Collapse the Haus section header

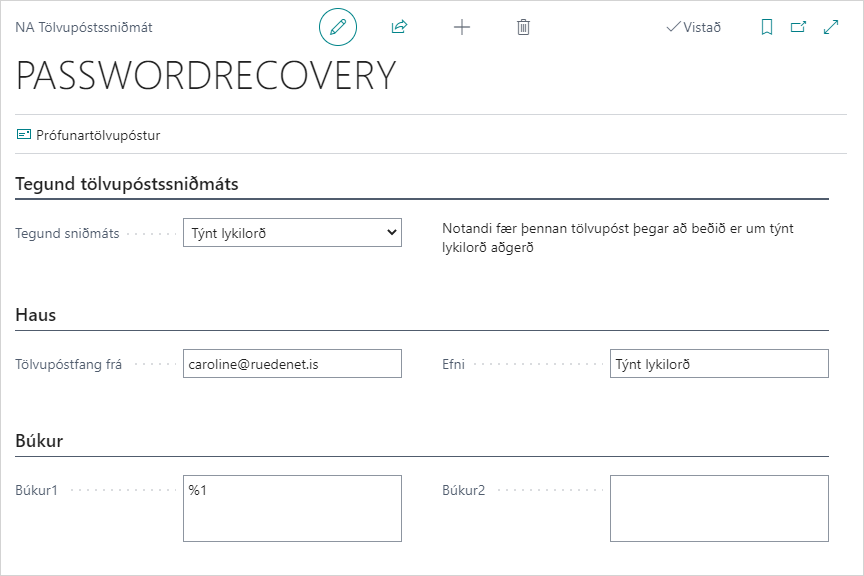36,315
